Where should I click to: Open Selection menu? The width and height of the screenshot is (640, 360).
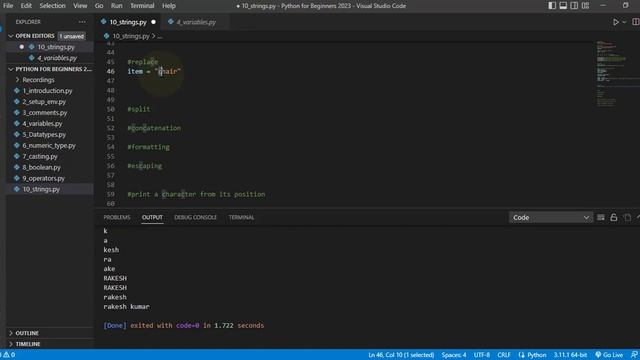tap(52, 6)
